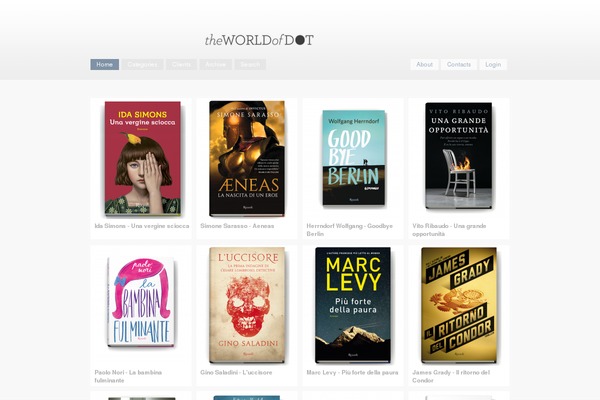The height and width of the screenshot is (400, 600).
Task: Open the Clients navigation item
Action: (x=181, y=64)
